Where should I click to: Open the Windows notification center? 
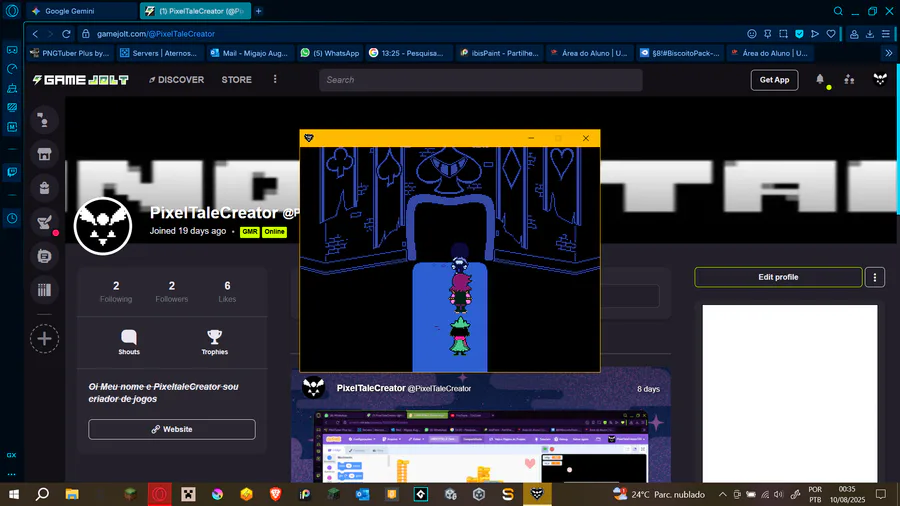[880, 494]
